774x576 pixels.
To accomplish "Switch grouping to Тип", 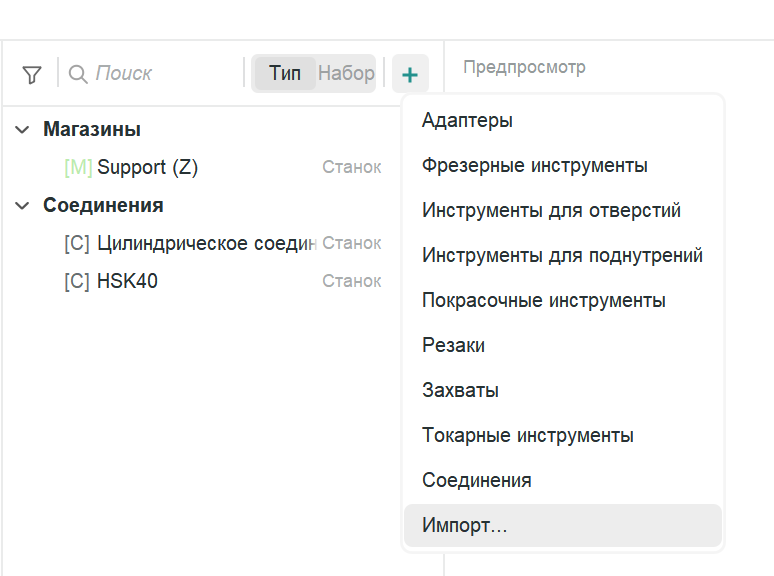I will [x=285, y=73].
